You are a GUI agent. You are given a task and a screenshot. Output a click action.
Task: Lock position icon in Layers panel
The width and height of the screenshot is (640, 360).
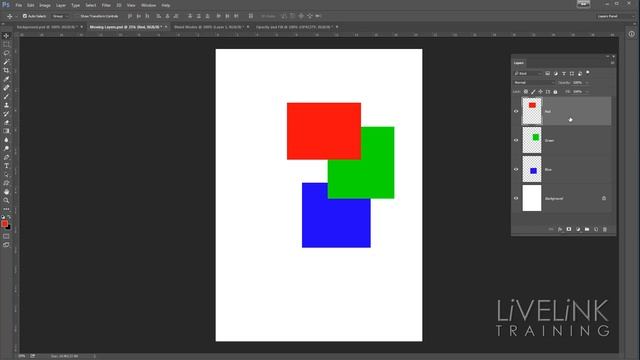[x=540, y=92]
